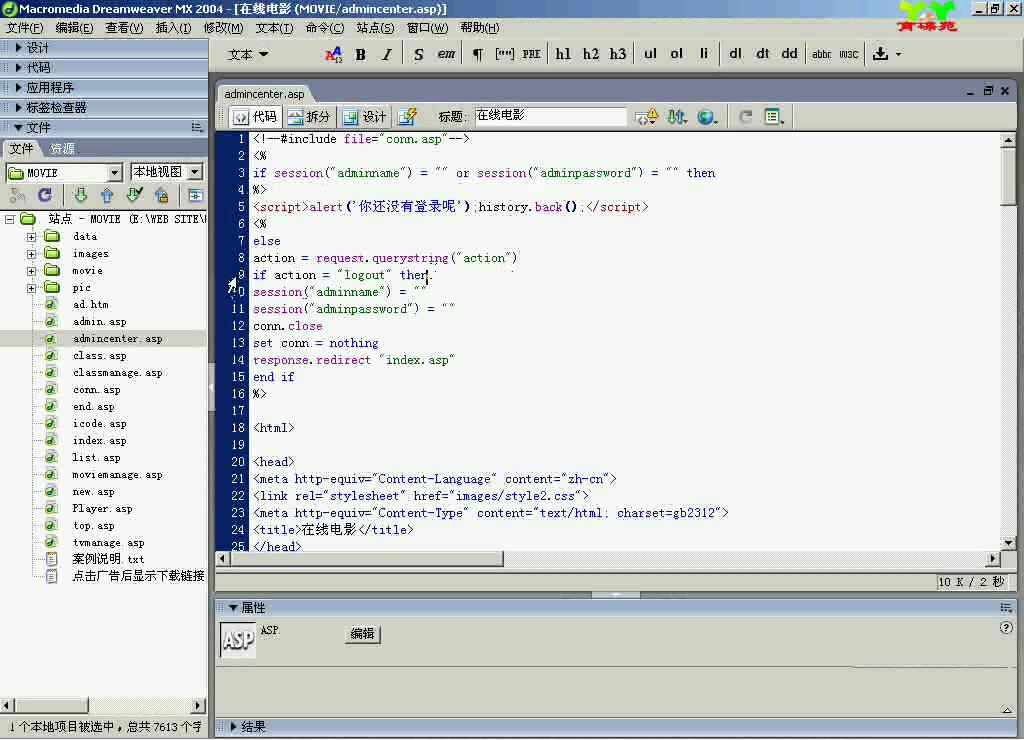Expand the Files panel to full view
Image resolution: width=1024 pixels, height=740 pixels.
point(195,195)
